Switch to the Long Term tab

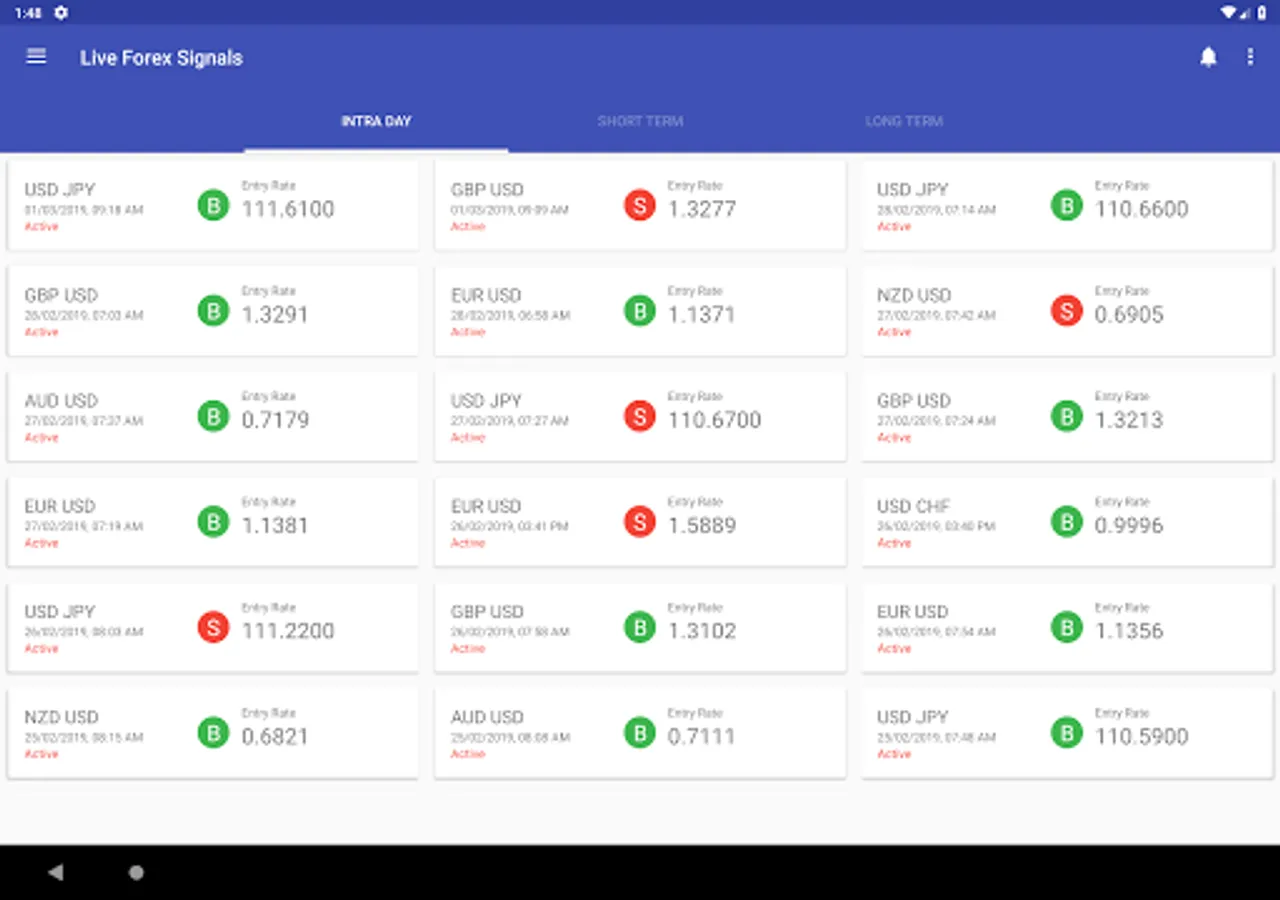click(904, 121)
